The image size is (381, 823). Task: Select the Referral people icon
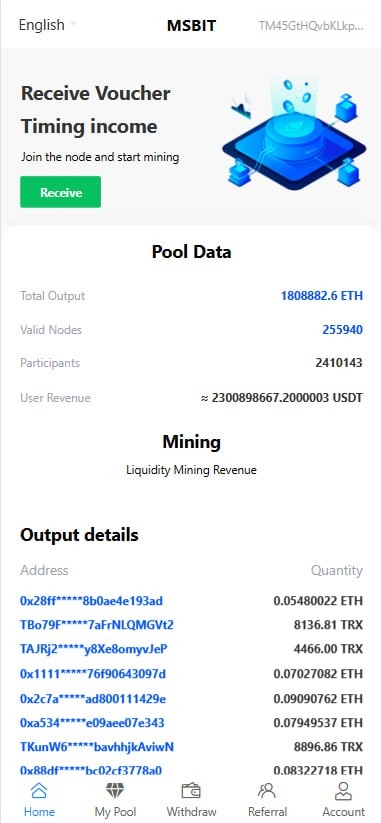267,790
